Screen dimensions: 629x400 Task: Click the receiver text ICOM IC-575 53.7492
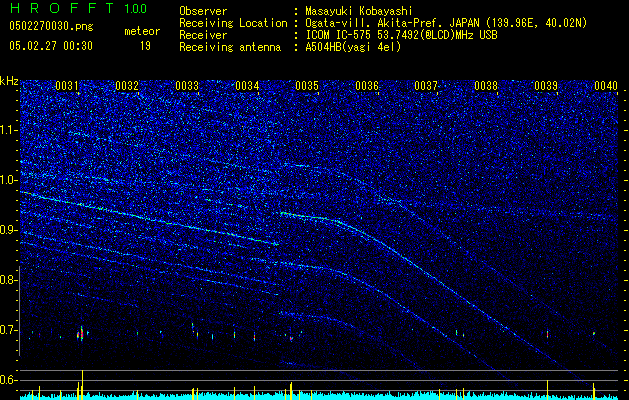point(401,35)
